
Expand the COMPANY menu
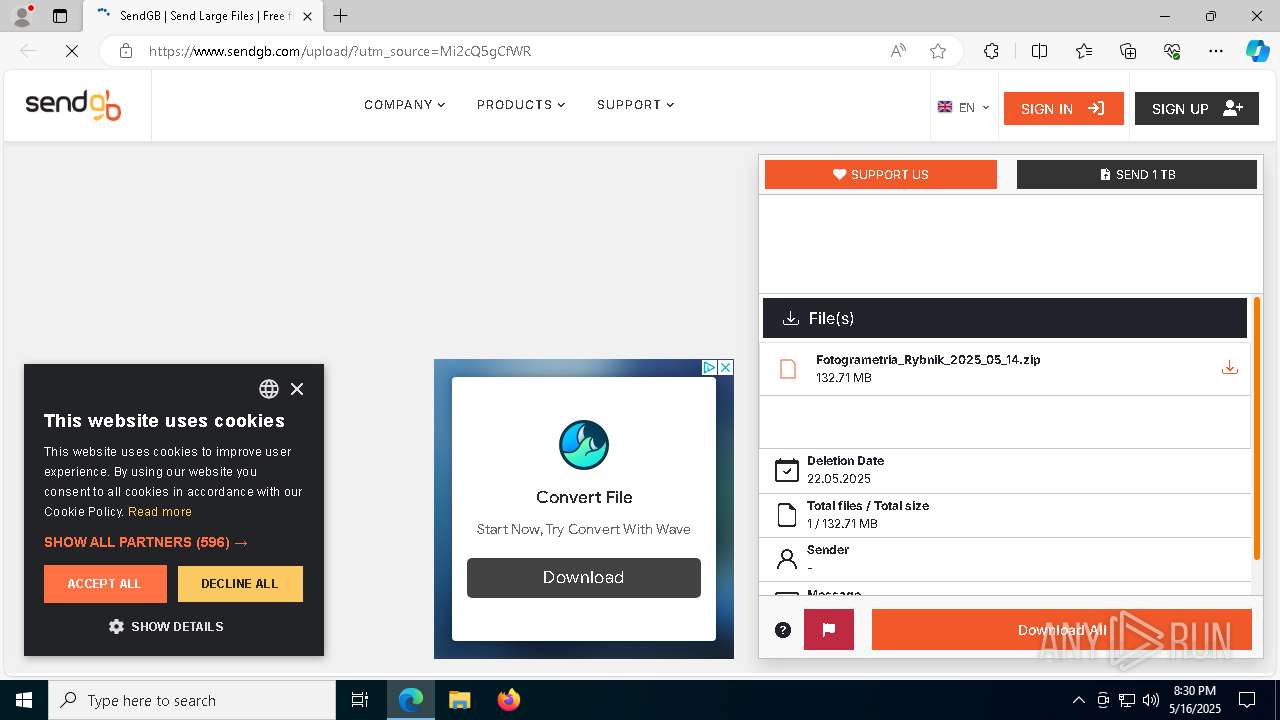pyautogui.click(x=405, y=105)
